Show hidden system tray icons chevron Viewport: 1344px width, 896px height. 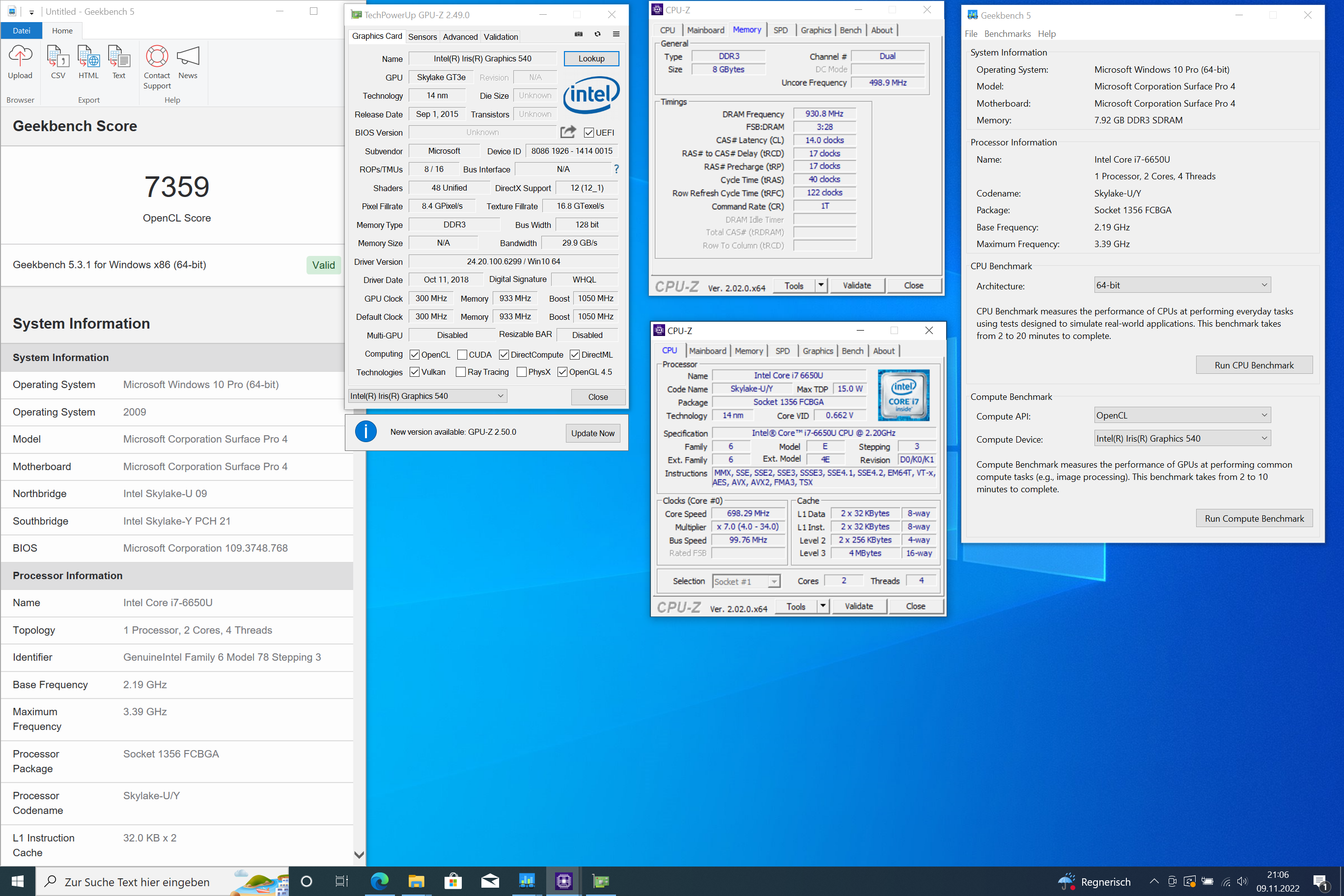tap(1154, 881)
